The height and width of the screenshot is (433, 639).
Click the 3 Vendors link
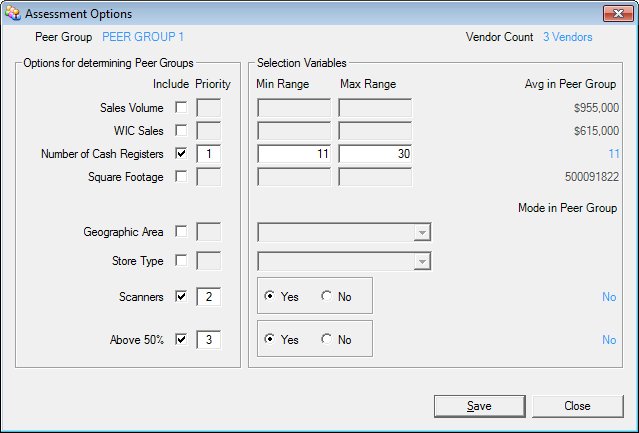pos(568,37)
